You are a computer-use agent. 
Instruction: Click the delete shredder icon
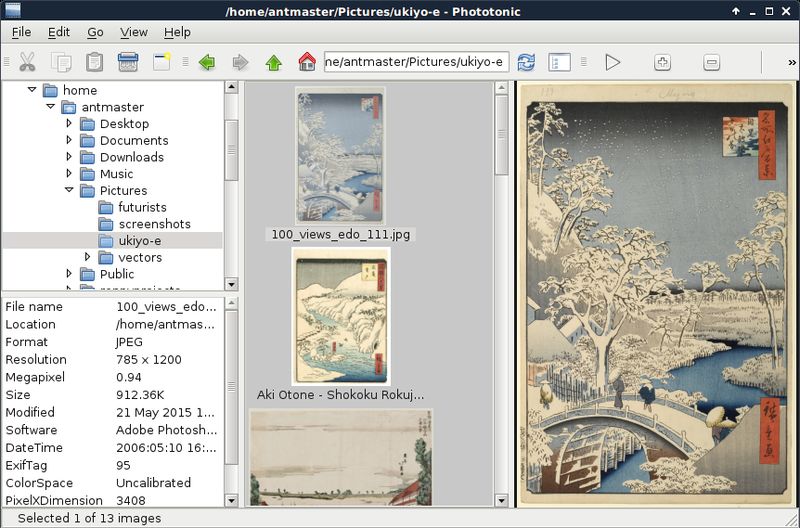click(128, 62)
